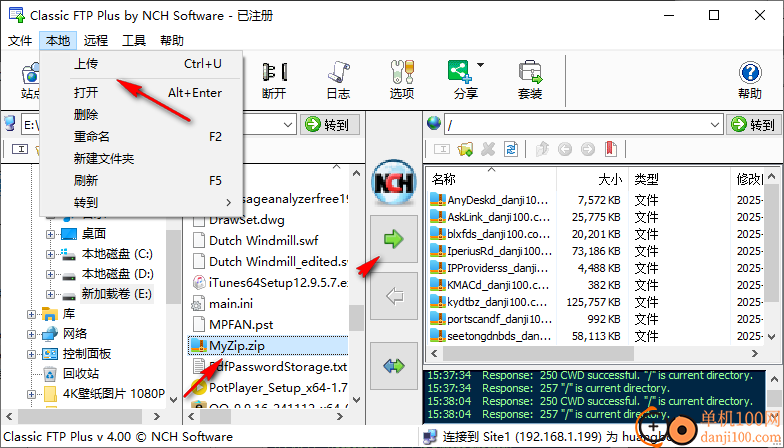Open the 文件 menu

(x=20, y=40)
